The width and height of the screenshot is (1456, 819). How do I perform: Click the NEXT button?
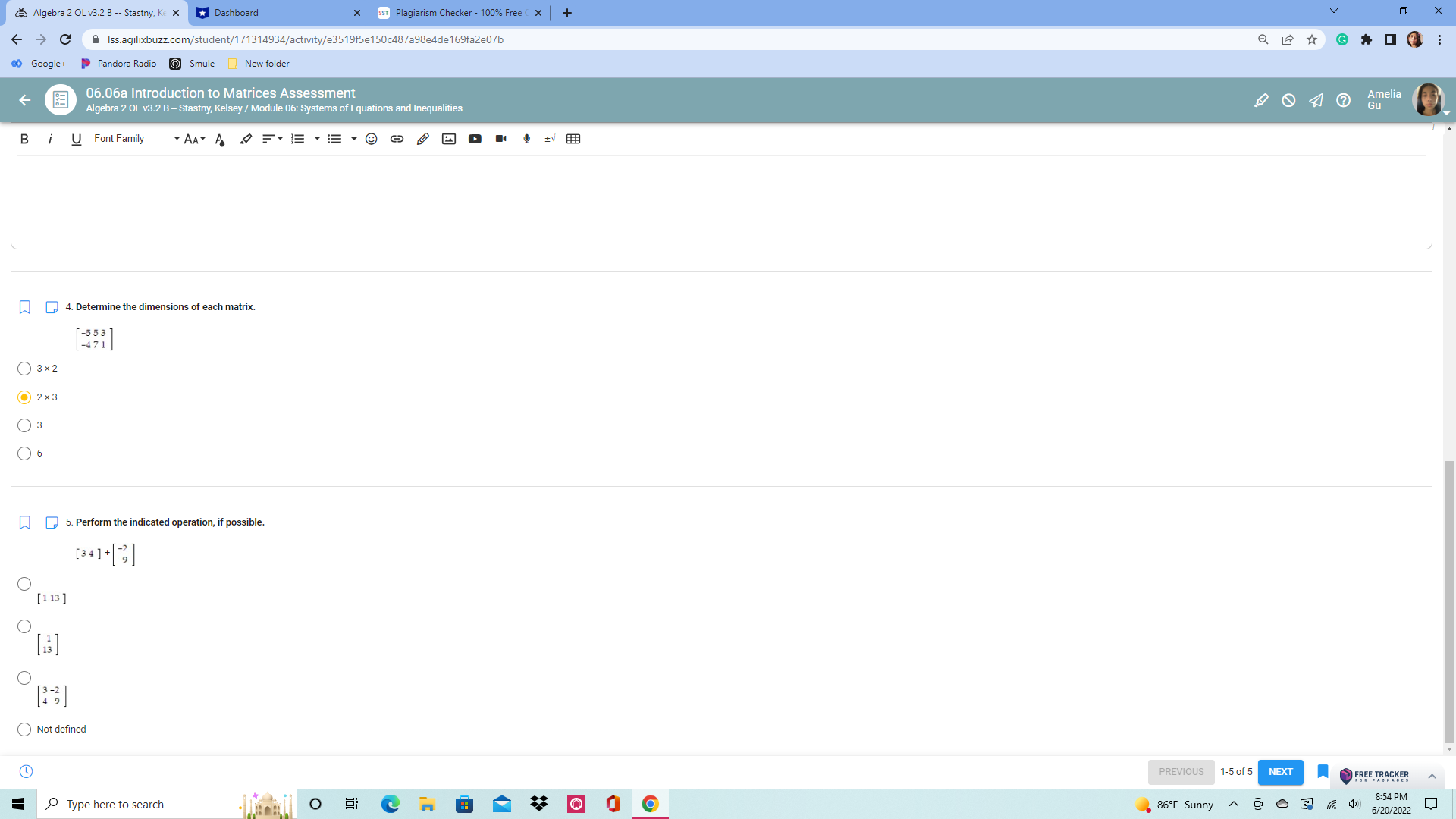[1280, 772]
